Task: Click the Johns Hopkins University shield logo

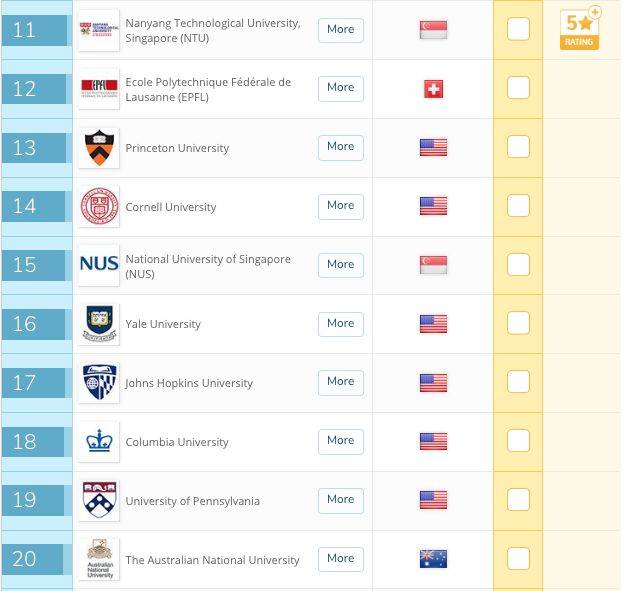Action: click(x=99, y=383)
